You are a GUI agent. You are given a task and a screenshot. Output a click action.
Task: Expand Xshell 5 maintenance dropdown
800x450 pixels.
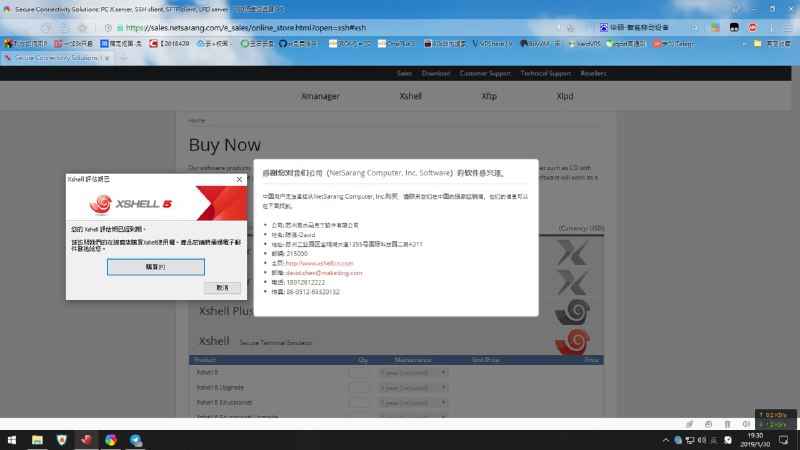tap(412, 373)
